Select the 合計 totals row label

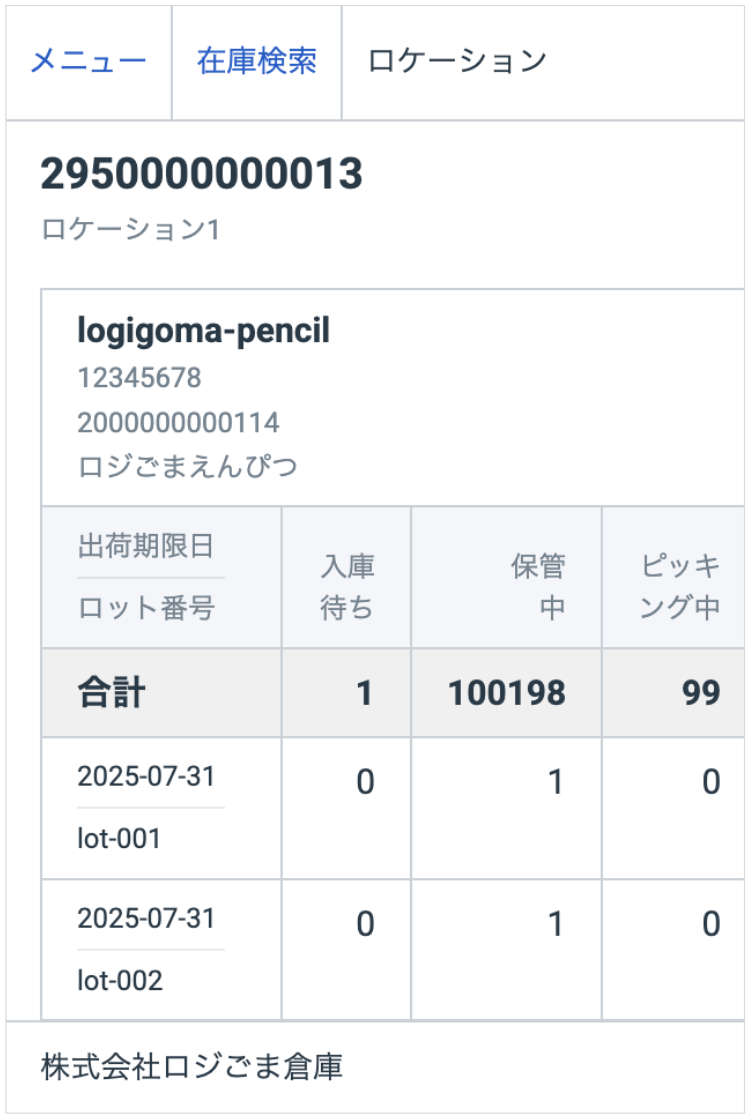point(112,694)
